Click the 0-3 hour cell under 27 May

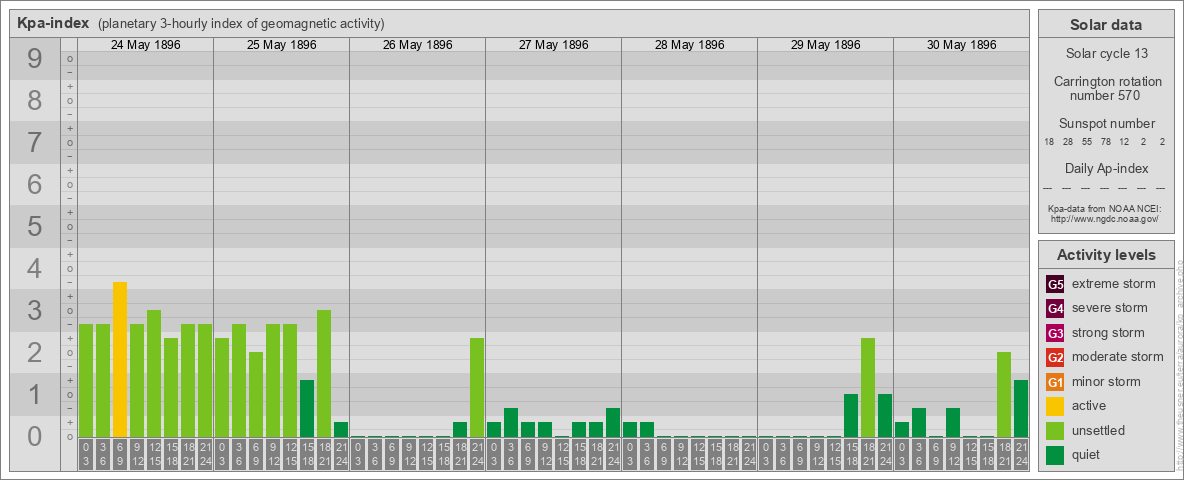click(x=494, y=454)
